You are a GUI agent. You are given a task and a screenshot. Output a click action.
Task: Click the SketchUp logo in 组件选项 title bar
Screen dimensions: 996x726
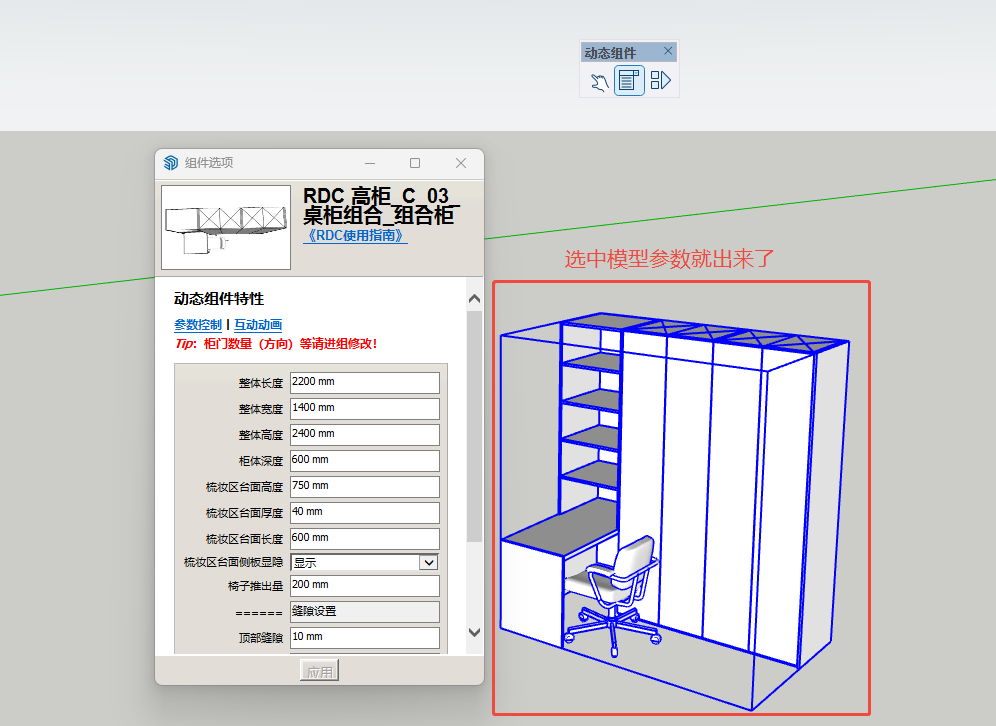(x=171, y=163)
